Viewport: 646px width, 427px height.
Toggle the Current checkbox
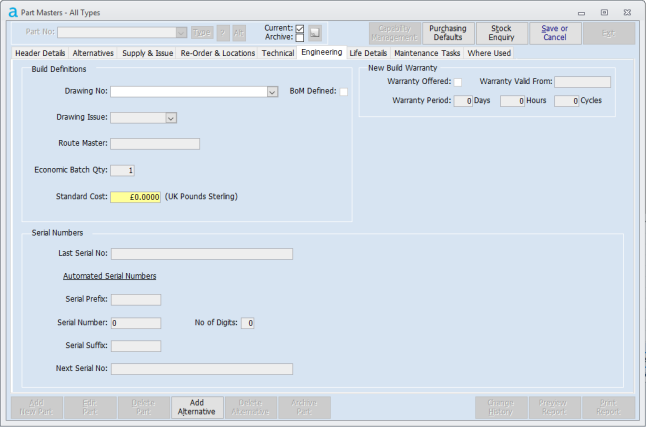[299, 28]
